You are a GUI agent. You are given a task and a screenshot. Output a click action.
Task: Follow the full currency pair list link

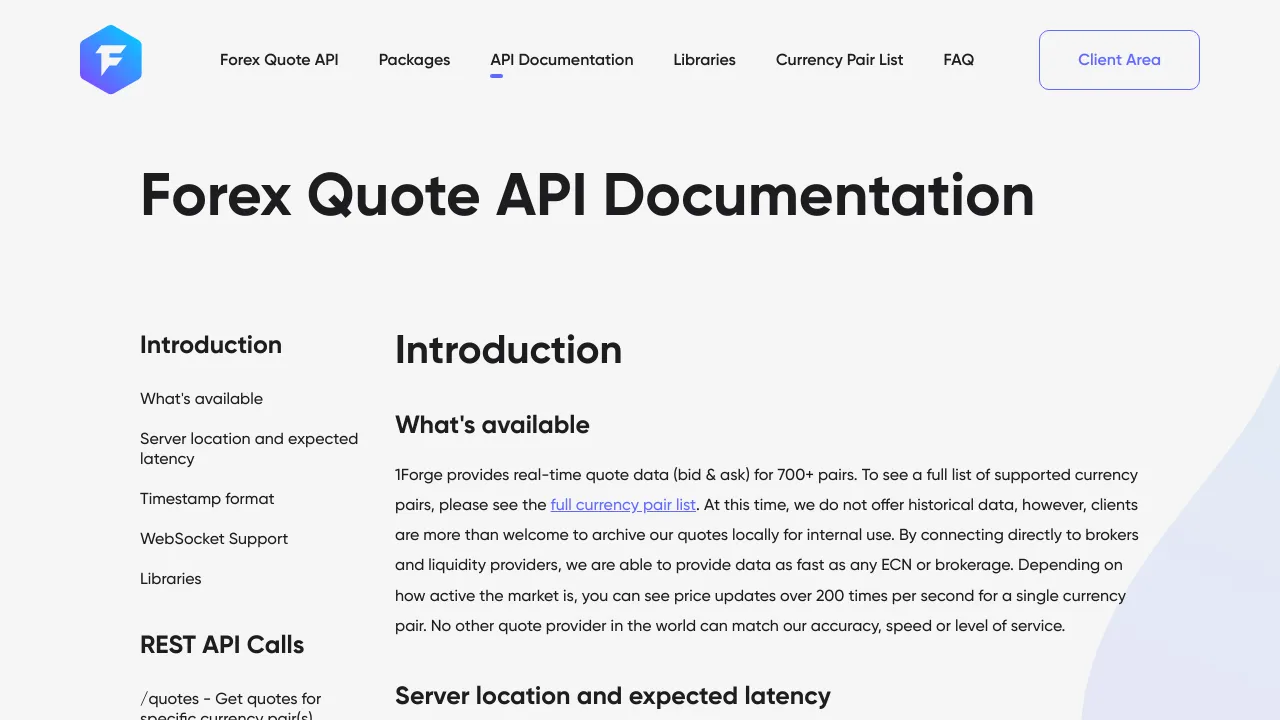coord(623,505)
